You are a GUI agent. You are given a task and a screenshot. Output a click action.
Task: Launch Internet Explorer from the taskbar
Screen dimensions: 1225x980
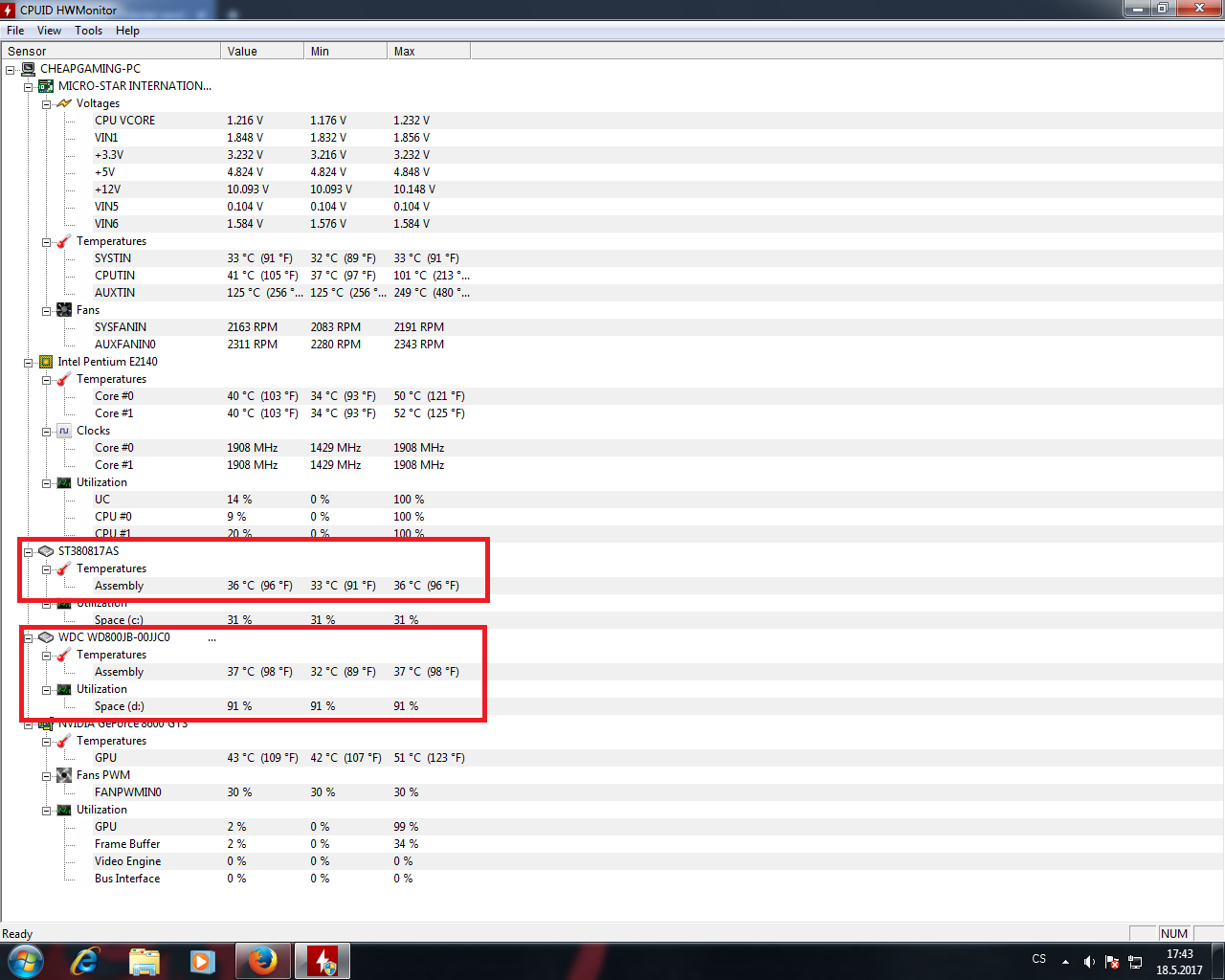pos(85,961)
